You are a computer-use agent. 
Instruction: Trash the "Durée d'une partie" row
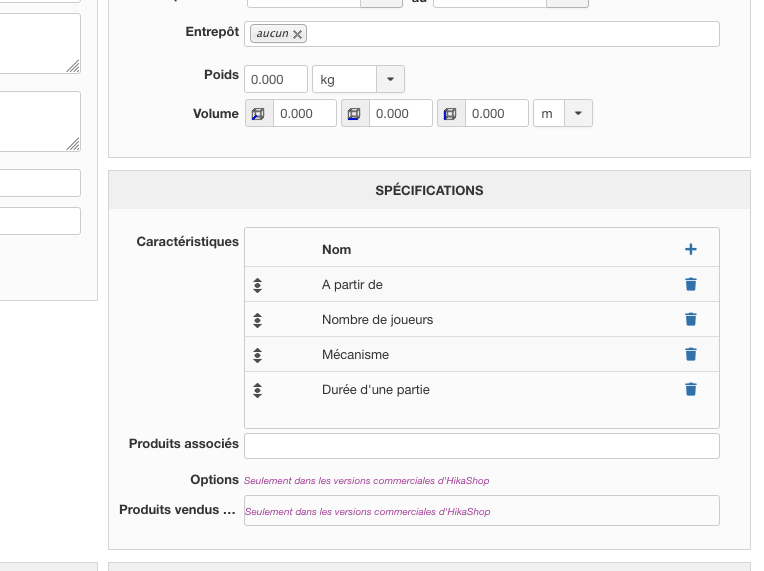tap(690, 389)
